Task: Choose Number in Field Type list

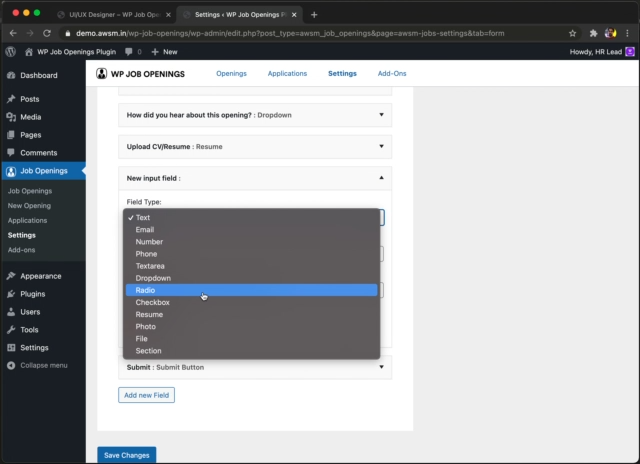Action: tap(251, 242)
